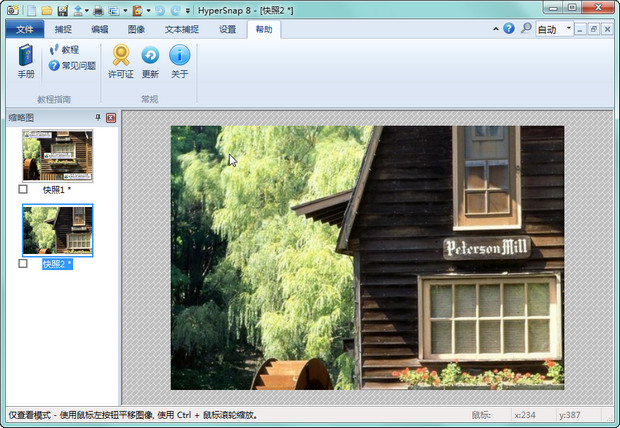The height and width of the screenshot is (428, 620).
Task: Click the 许可证 license icon
Action: (x=120, y=60)
